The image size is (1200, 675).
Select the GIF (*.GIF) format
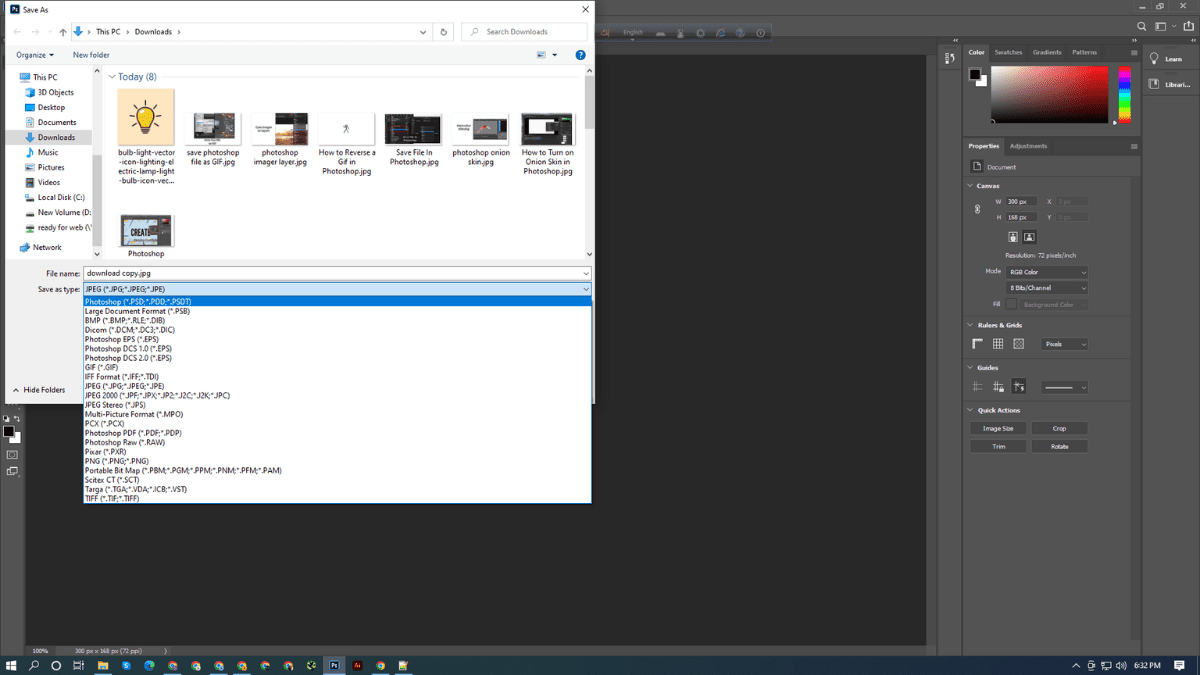[337, 367]
